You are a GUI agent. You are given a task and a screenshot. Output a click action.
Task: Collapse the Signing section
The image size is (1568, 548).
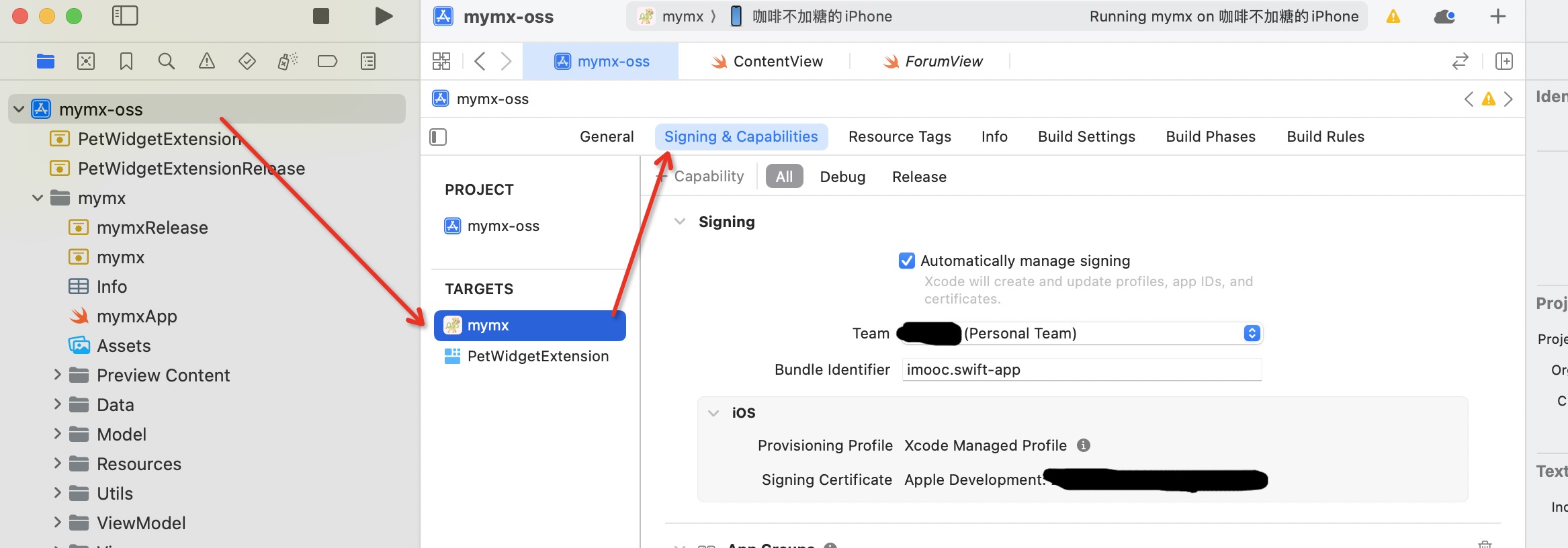(x=680, y=222)
